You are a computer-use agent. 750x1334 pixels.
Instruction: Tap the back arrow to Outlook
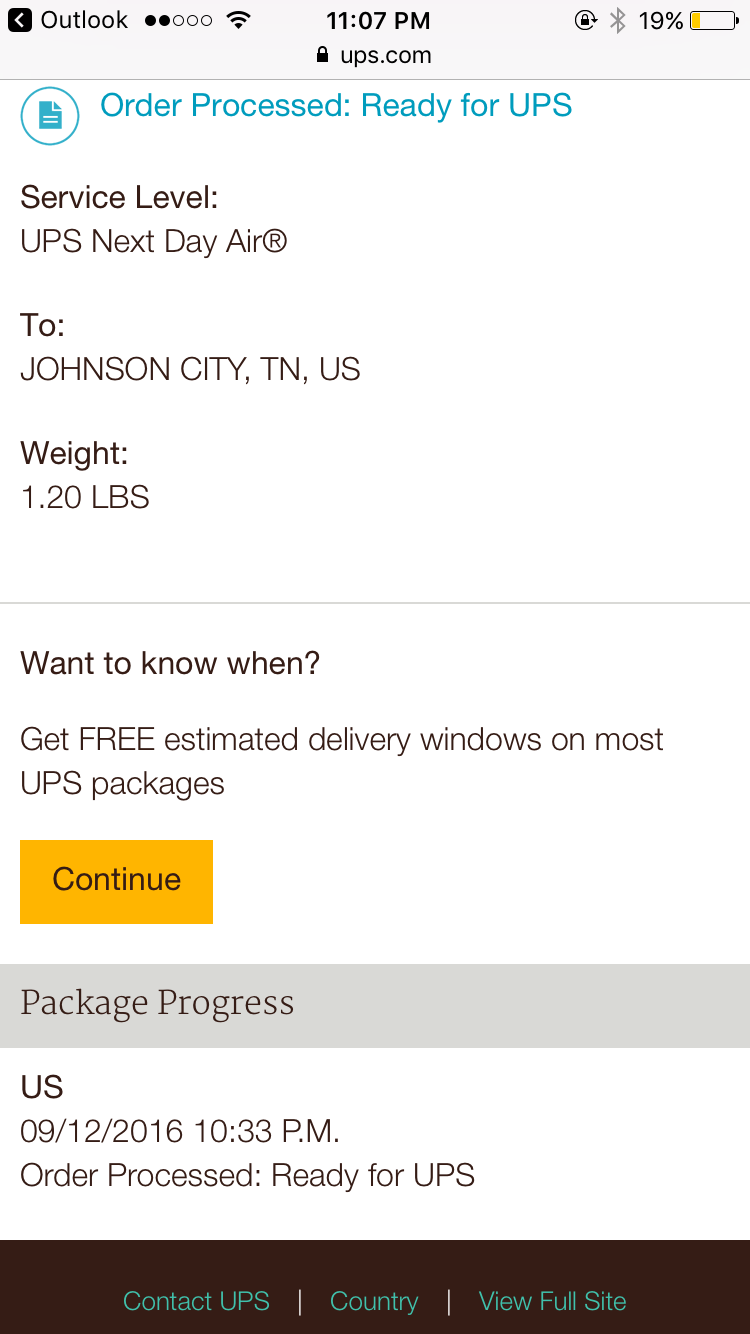(x=19, y=20)
